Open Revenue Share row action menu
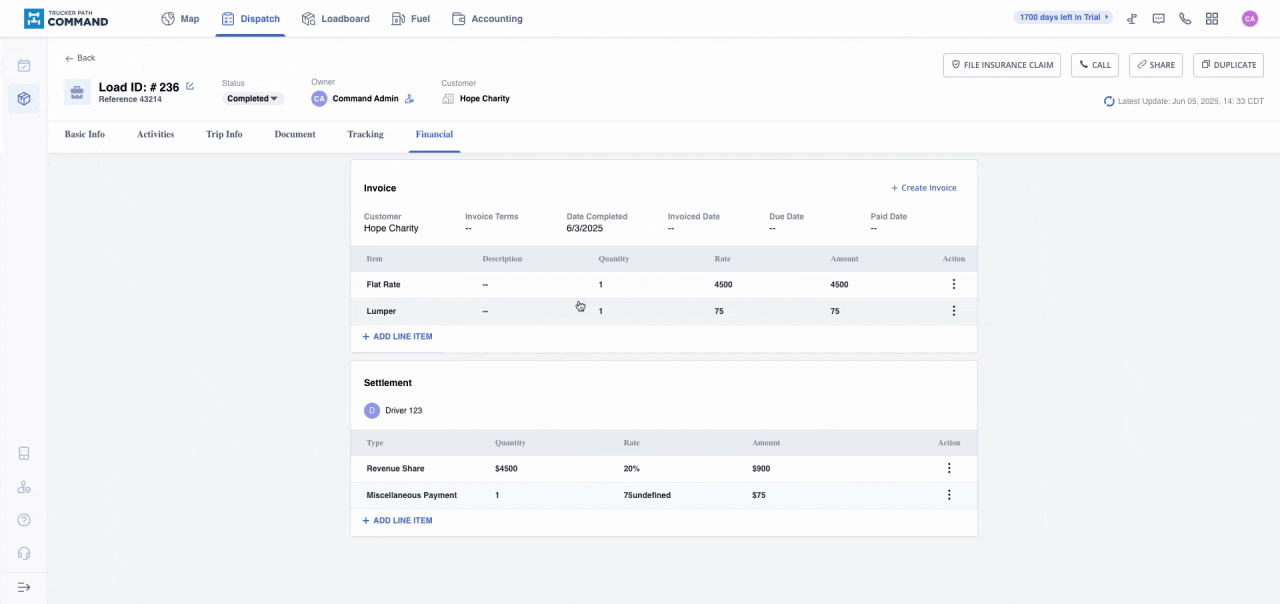Viewport: 1280px width, 604px height. point(949,468)
